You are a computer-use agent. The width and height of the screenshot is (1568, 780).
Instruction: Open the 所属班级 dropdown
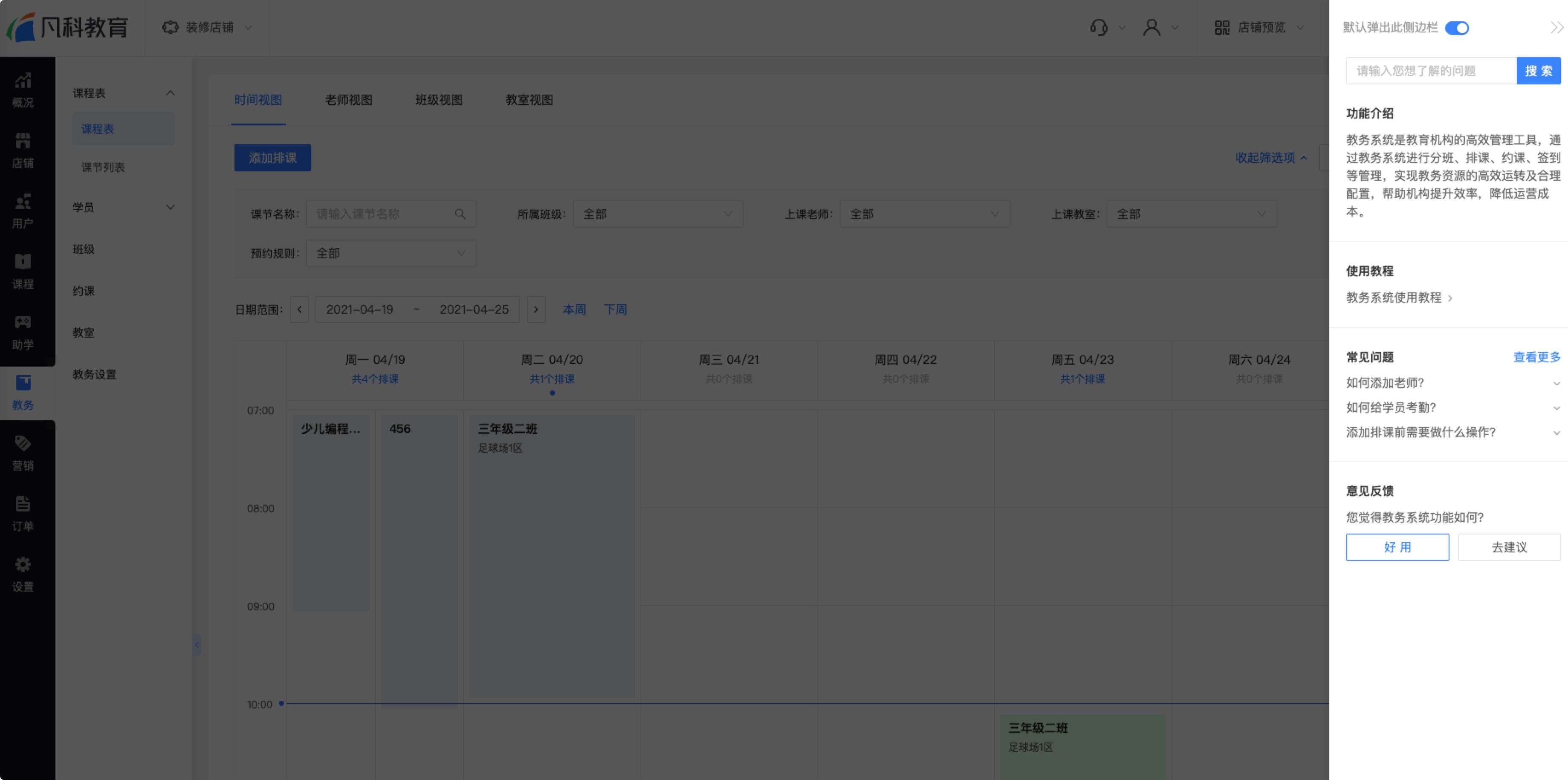click(x=657, y=214)
